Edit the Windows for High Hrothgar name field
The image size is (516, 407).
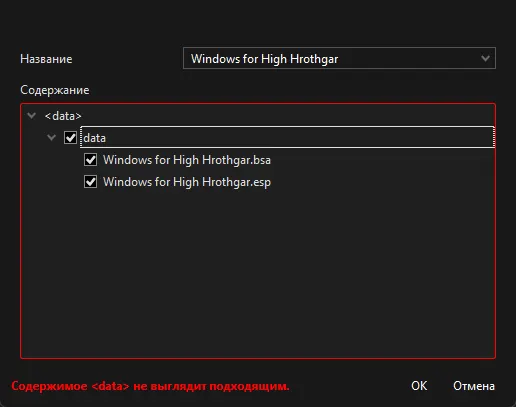(339, 58)
